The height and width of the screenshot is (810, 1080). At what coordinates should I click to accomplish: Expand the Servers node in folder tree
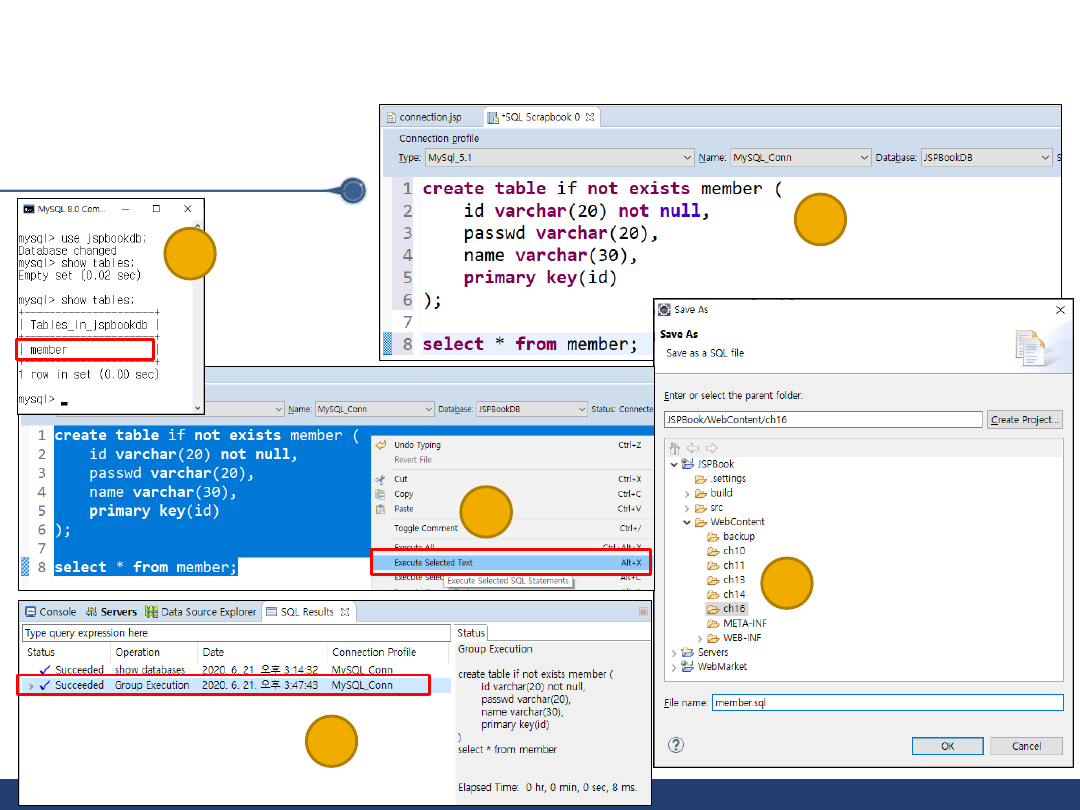674,652
